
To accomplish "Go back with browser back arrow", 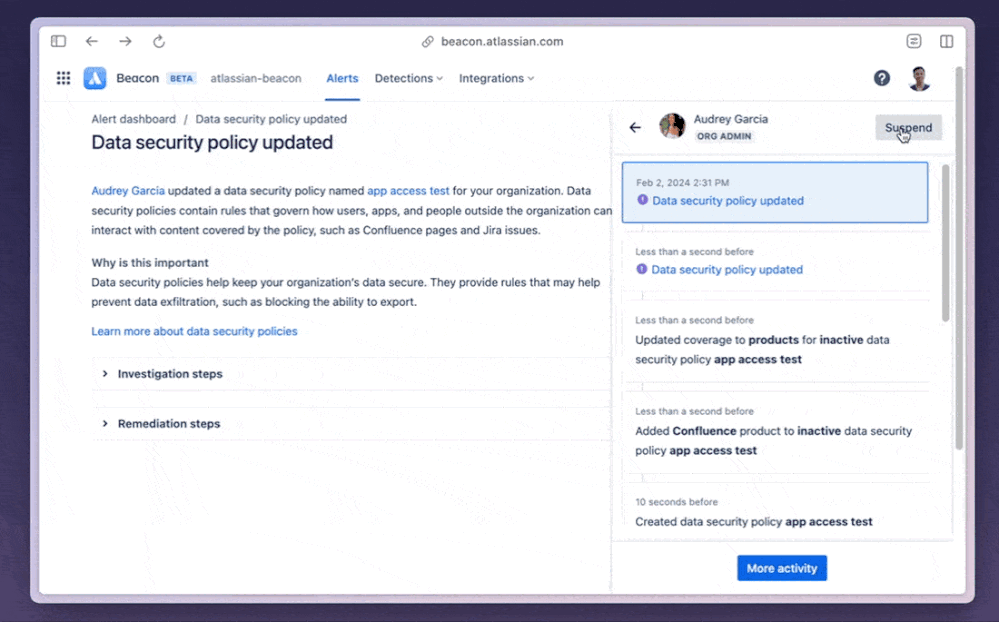I will [92, 41].
